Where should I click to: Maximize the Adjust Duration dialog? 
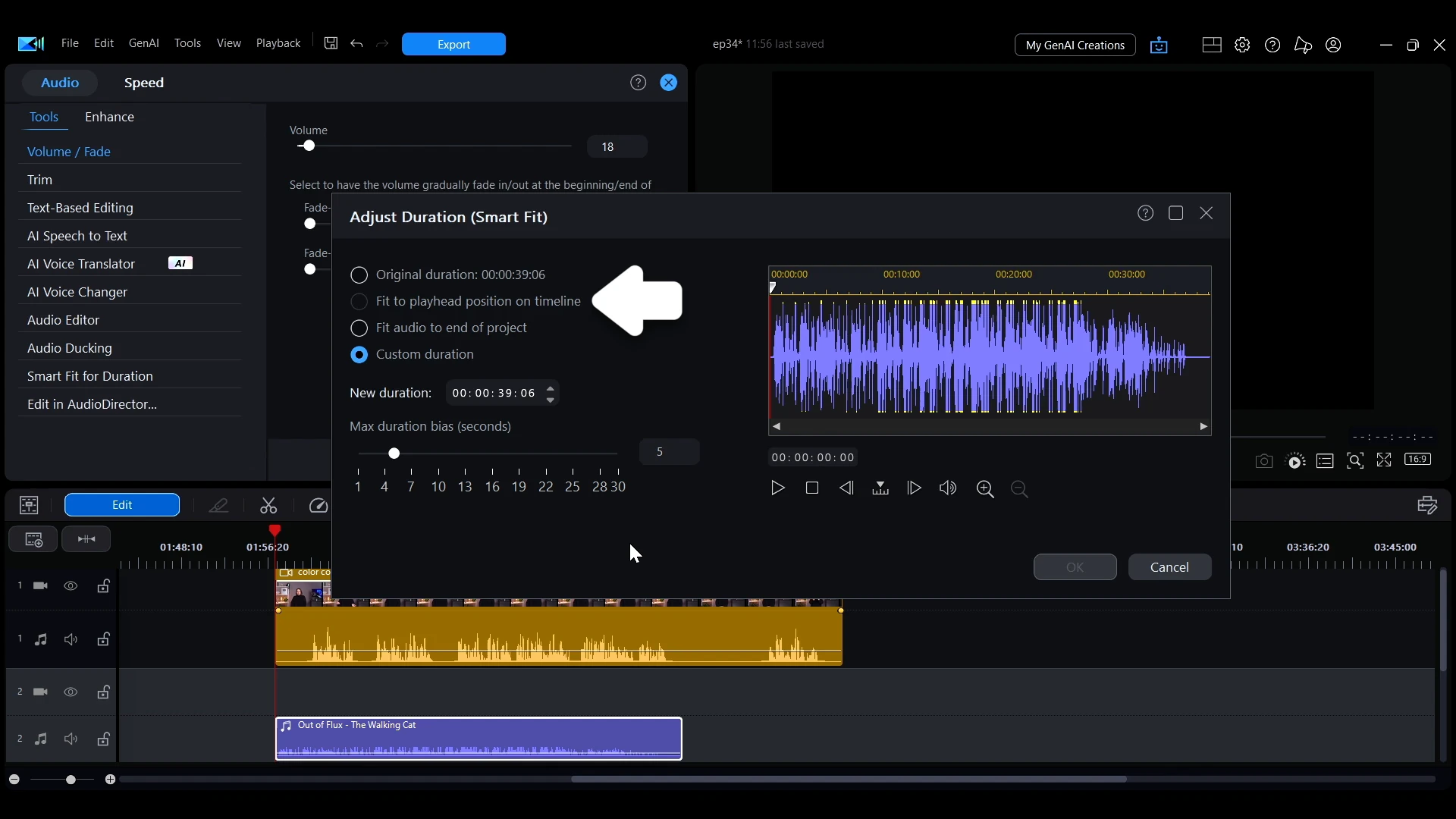tap(1177, 214)
